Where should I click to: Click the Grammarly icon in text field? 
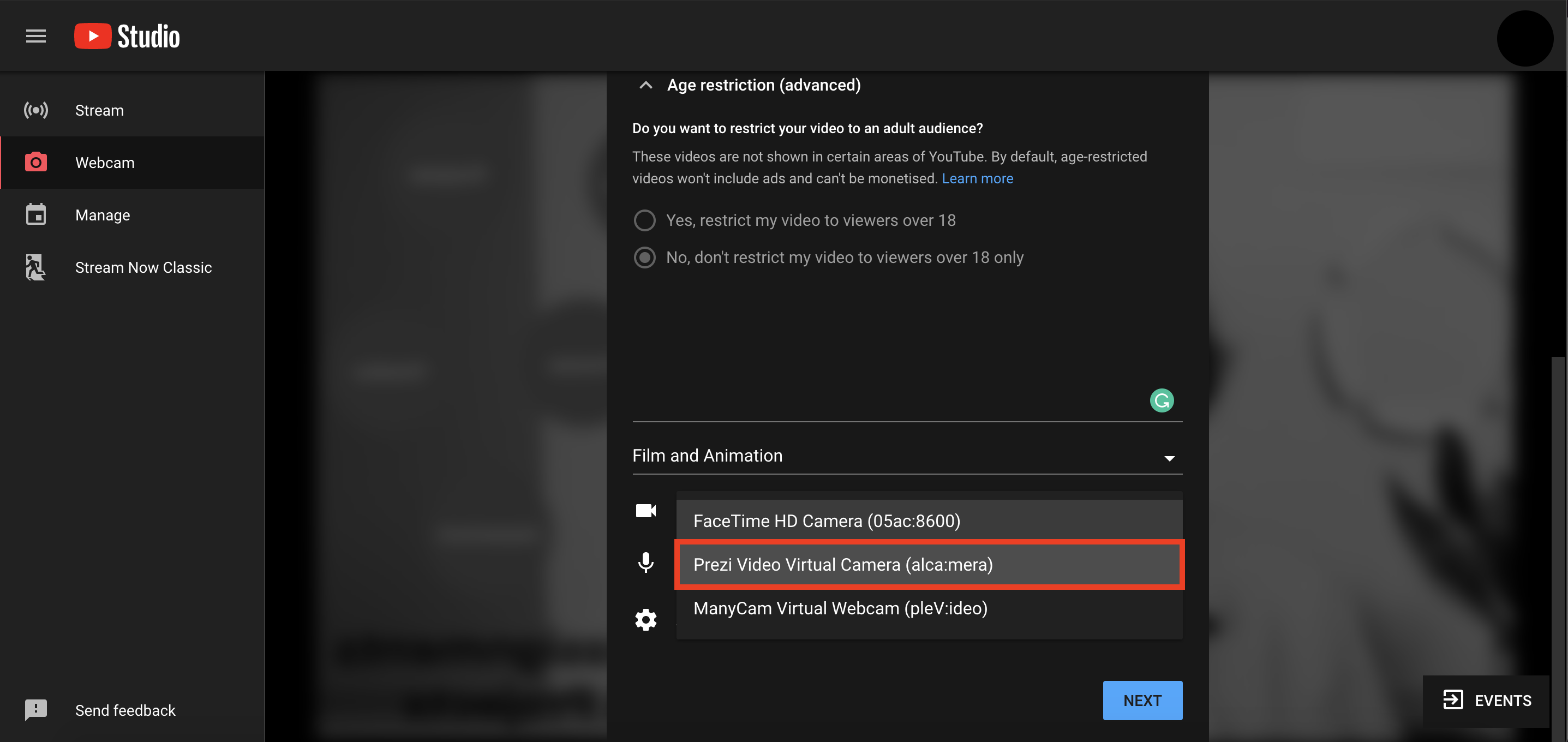[1161, 400]
